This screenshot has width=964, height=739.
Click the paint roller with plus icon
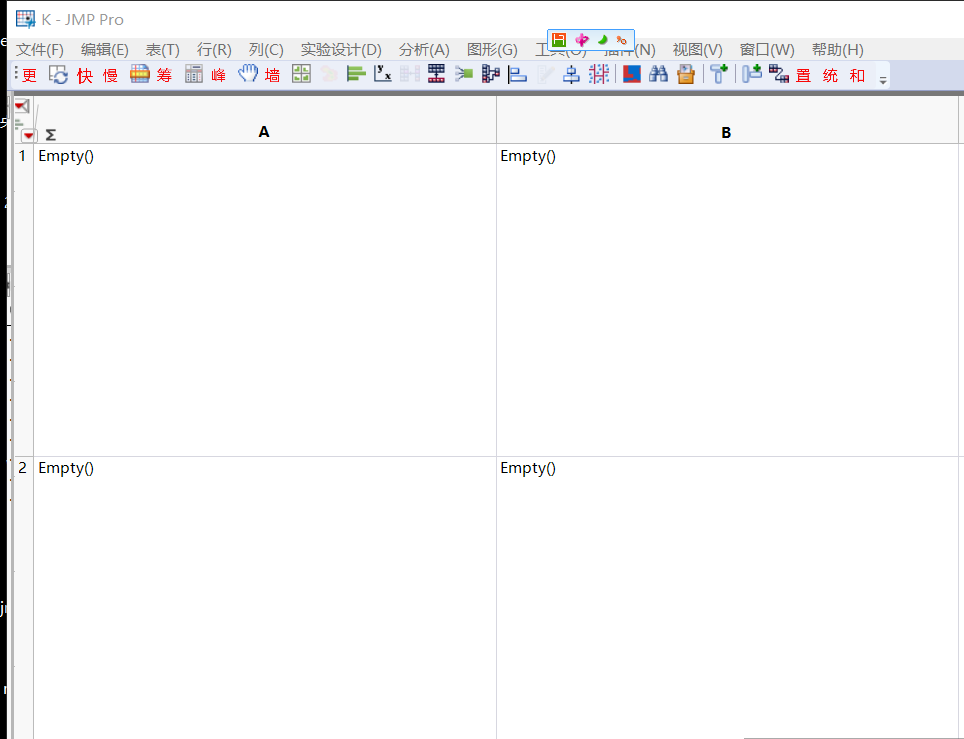(719, 74)
